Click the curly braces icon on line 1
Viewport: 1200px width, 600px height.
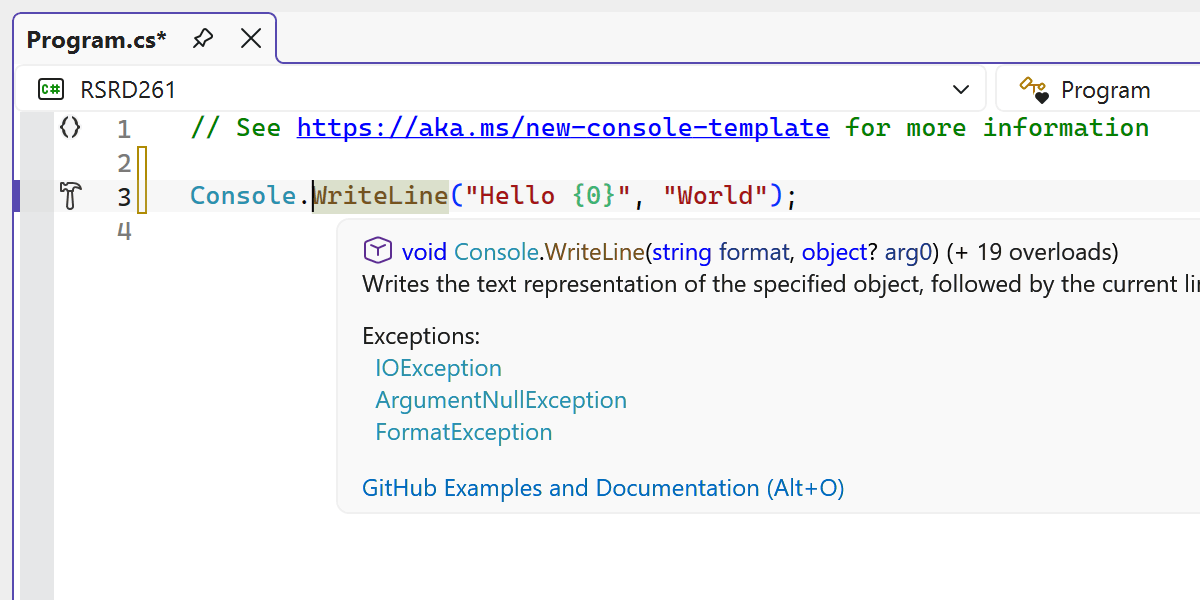[69, 128]
